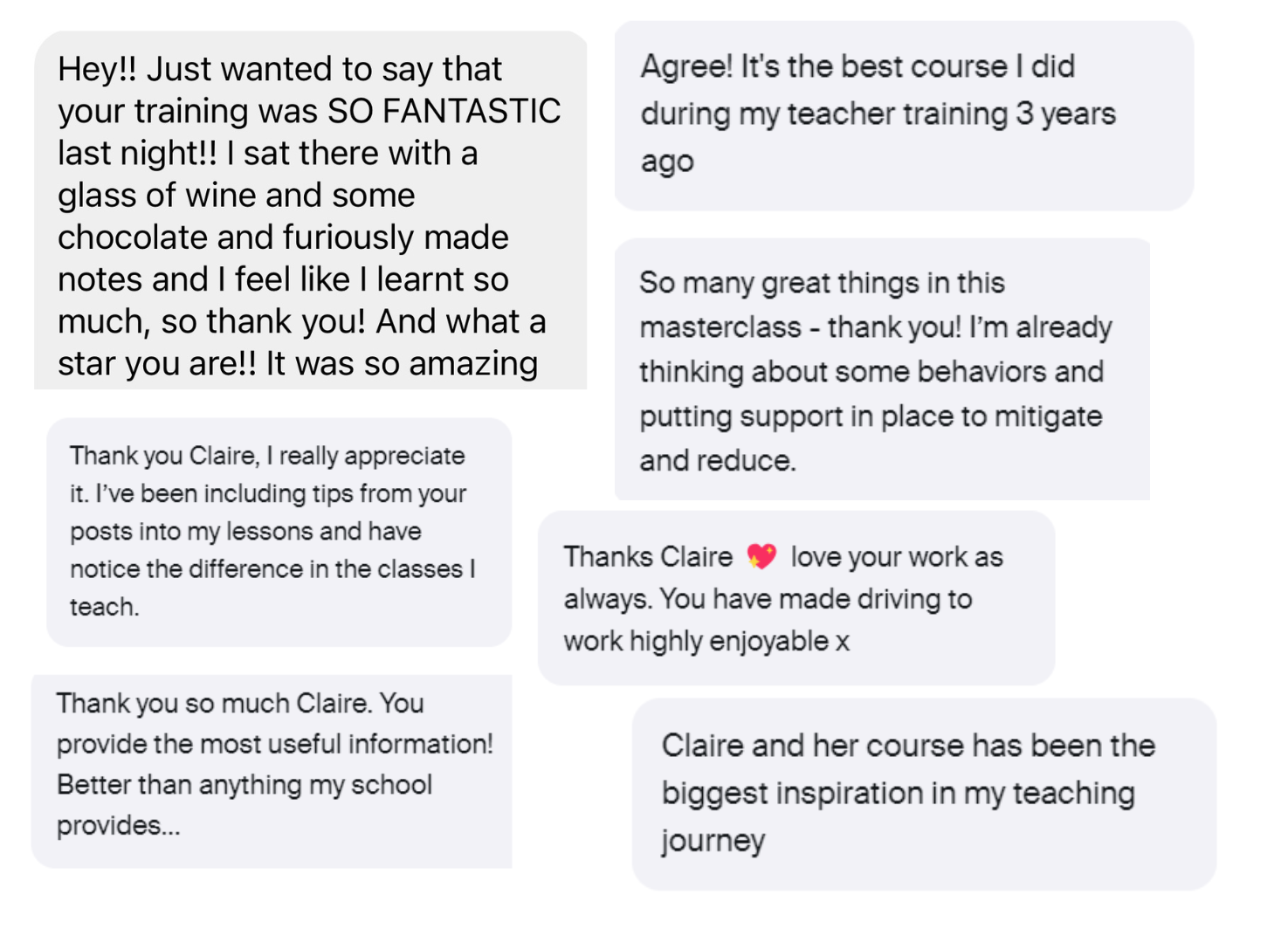Click 'putting support in place to mitigate' line
1288x929 pixels.
click(871, 416)
